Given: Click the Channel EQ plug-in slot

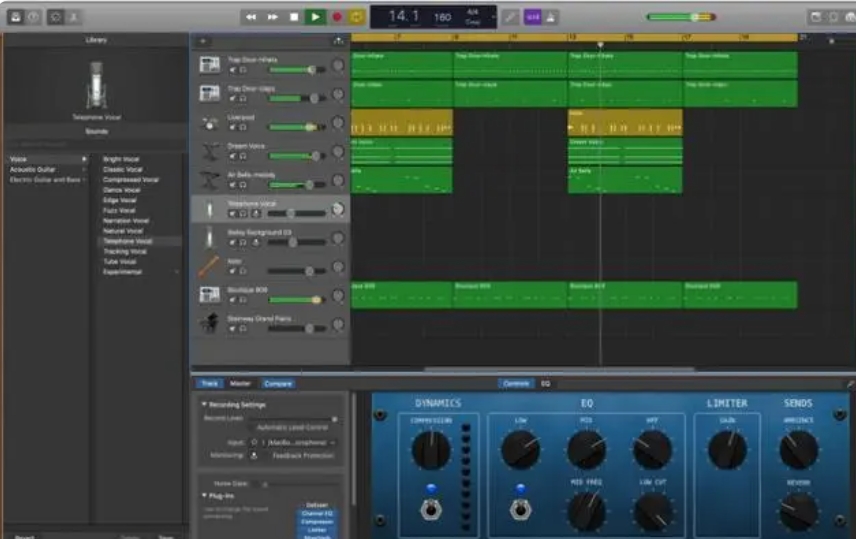Looking at the screenshot, I should pyautogui.click(x=317, y=513).
